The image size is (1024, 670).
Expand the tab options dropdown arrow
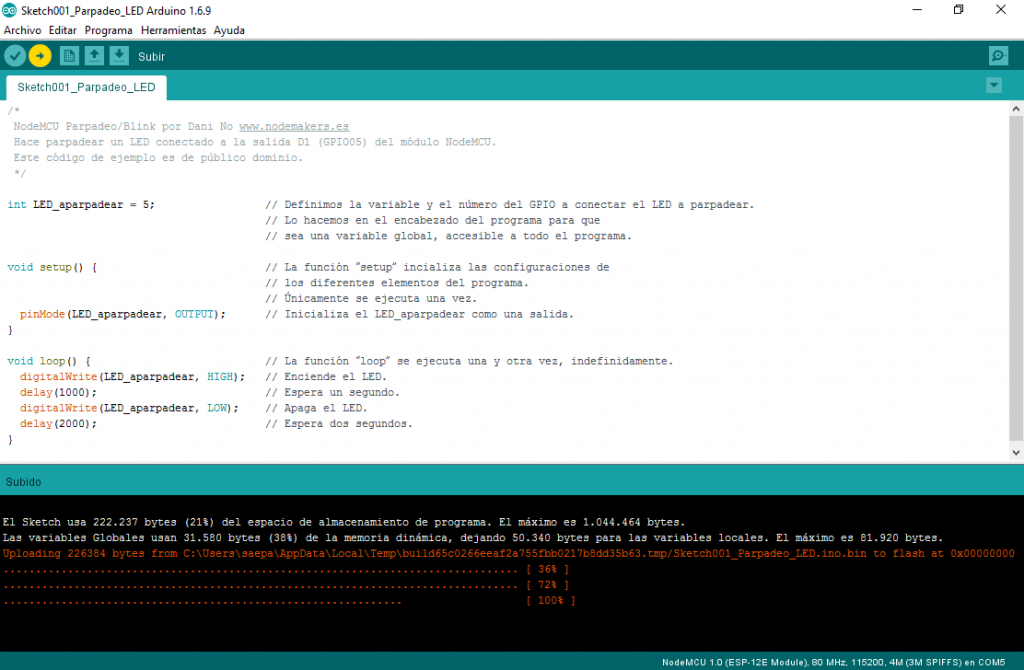(994, 85)
